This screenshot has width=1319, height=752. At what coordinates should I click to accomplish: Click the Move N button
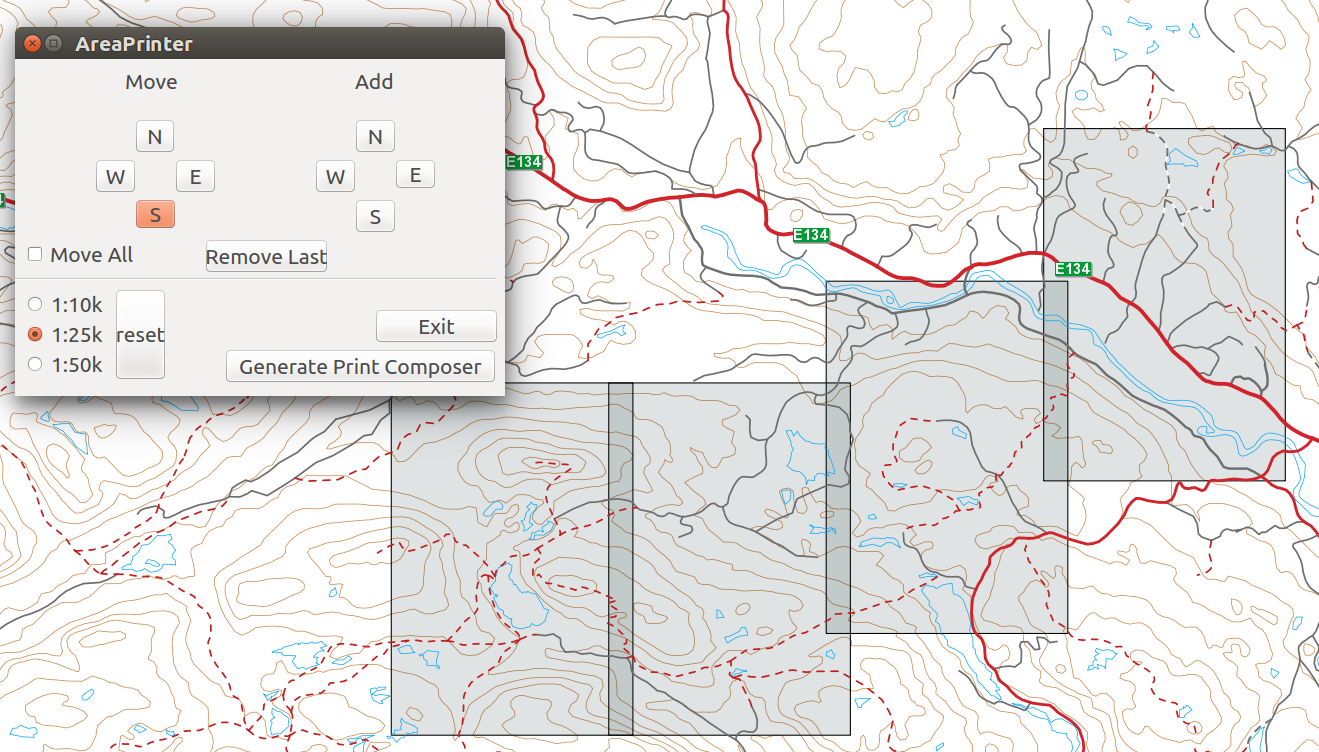point(154,137)
